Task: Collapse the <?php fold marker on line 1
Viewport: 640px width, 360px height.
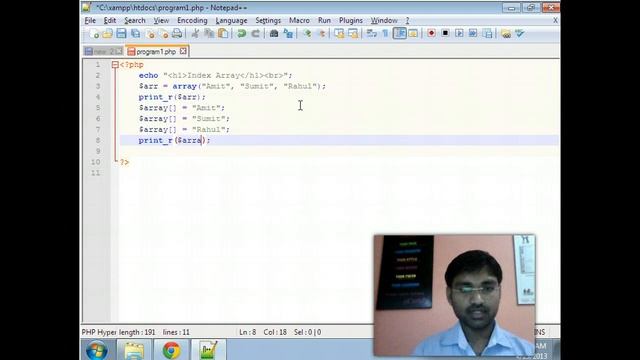Action: click(115, 64)
